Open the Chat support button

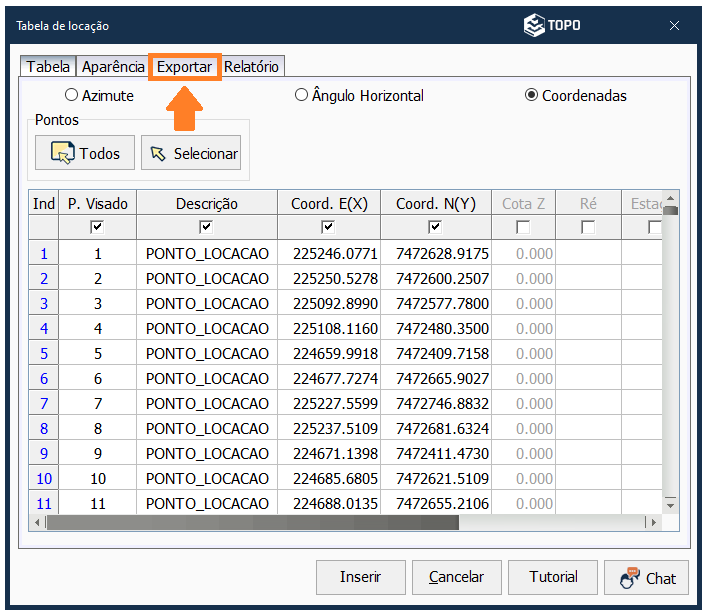click(647, 577)
